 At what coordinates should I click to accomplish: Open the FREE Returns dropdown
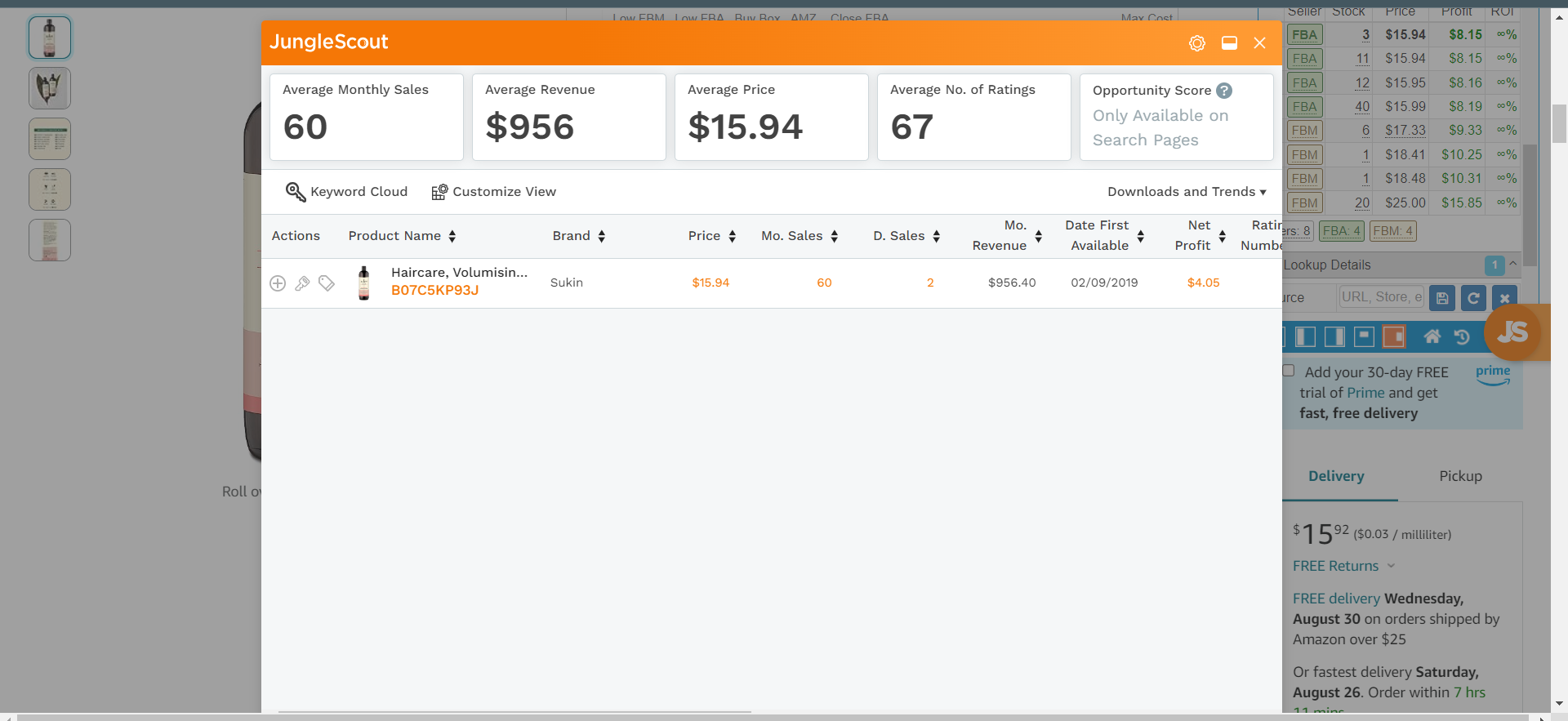(x=1344, y=566)
